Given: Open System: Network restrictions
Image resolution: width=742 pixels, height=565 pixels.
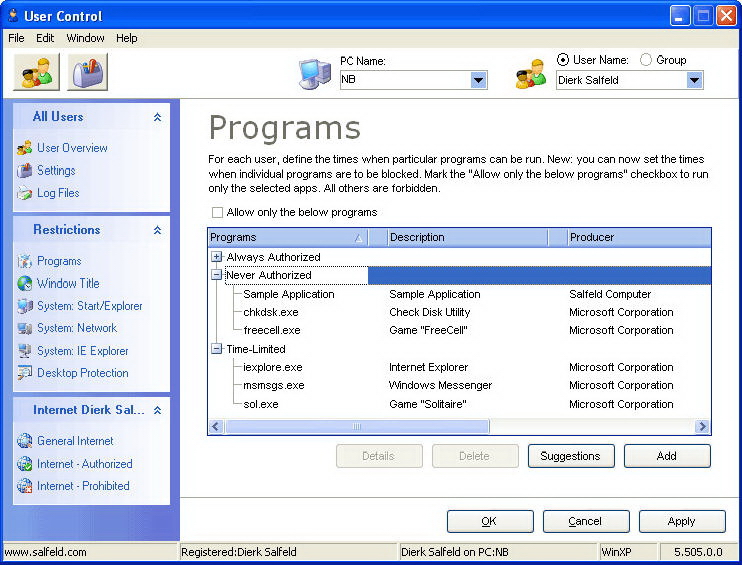Looking at the screenshot, I should (x=77, y=328).
